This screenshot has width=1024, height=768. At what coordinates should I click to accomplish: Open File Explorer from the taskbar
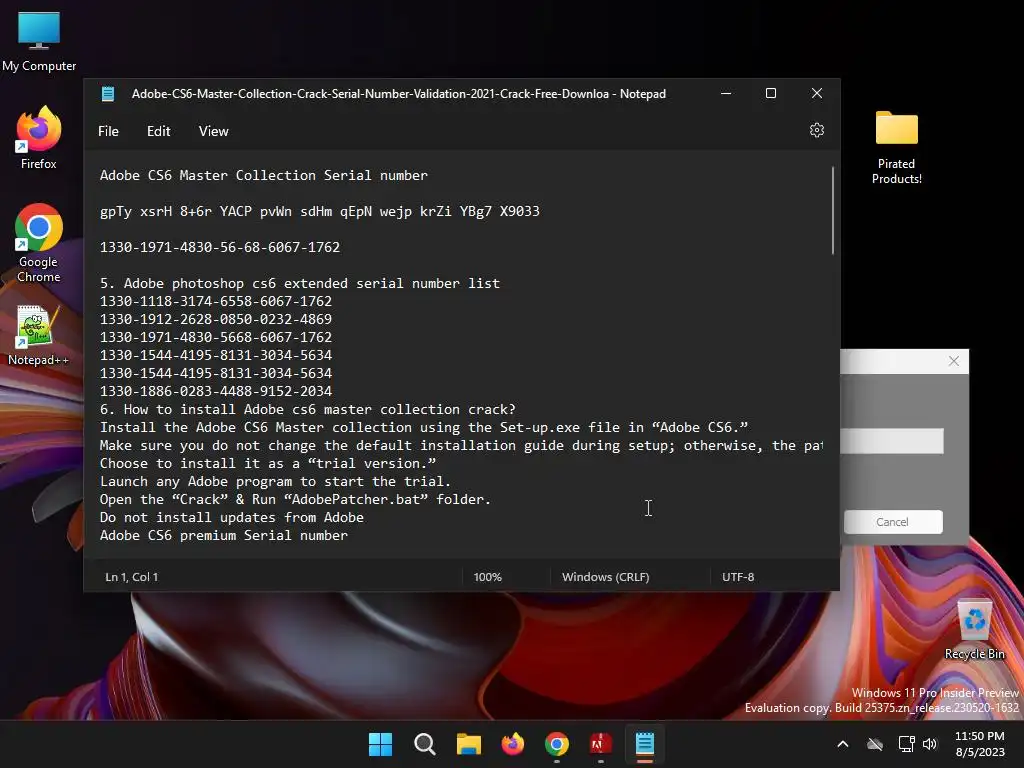click(468, 744)
